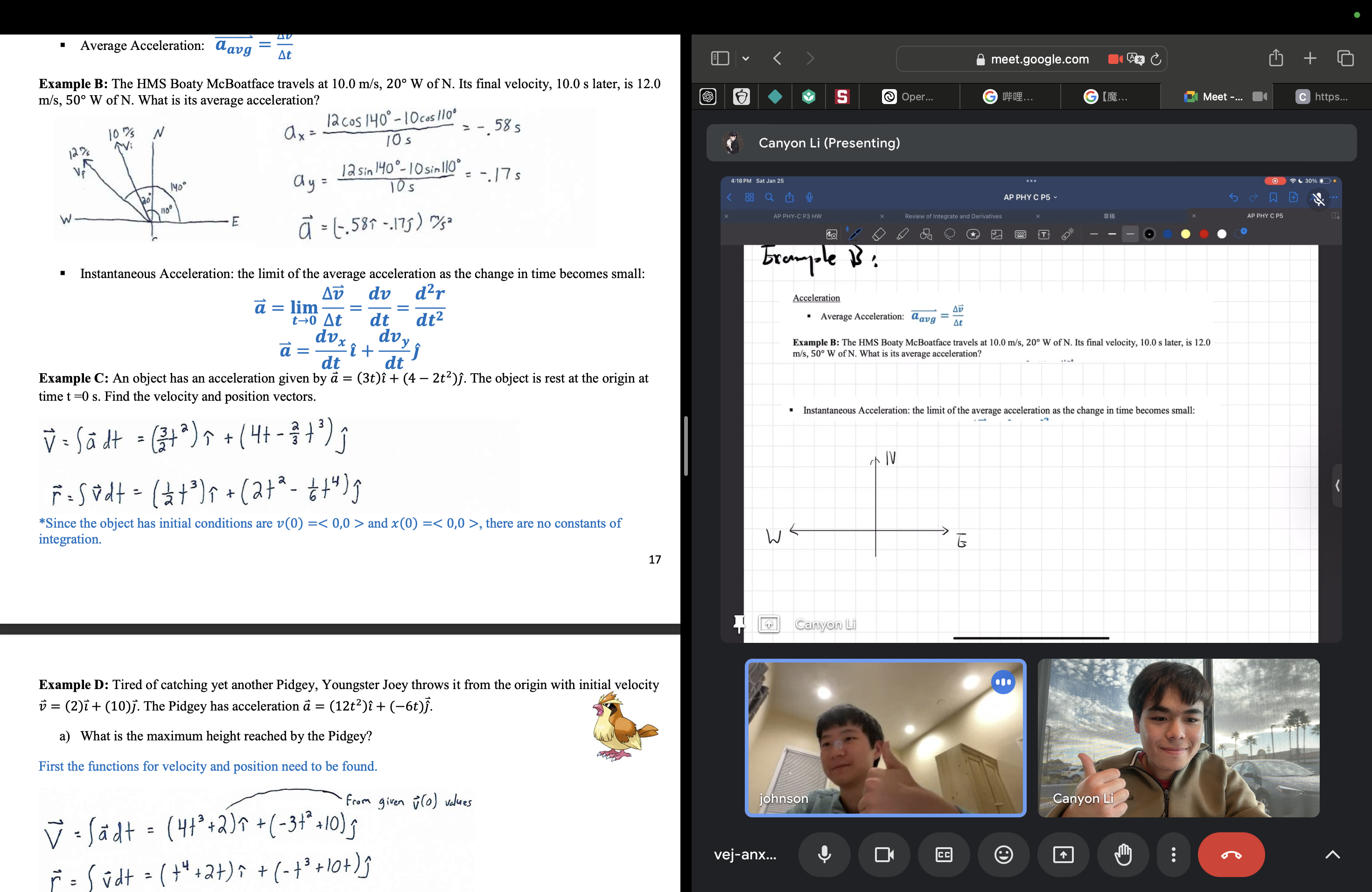Click the Canyon Li (Presenting) banner
The width and height of the screenshot is (1372, 892).
1031,143
